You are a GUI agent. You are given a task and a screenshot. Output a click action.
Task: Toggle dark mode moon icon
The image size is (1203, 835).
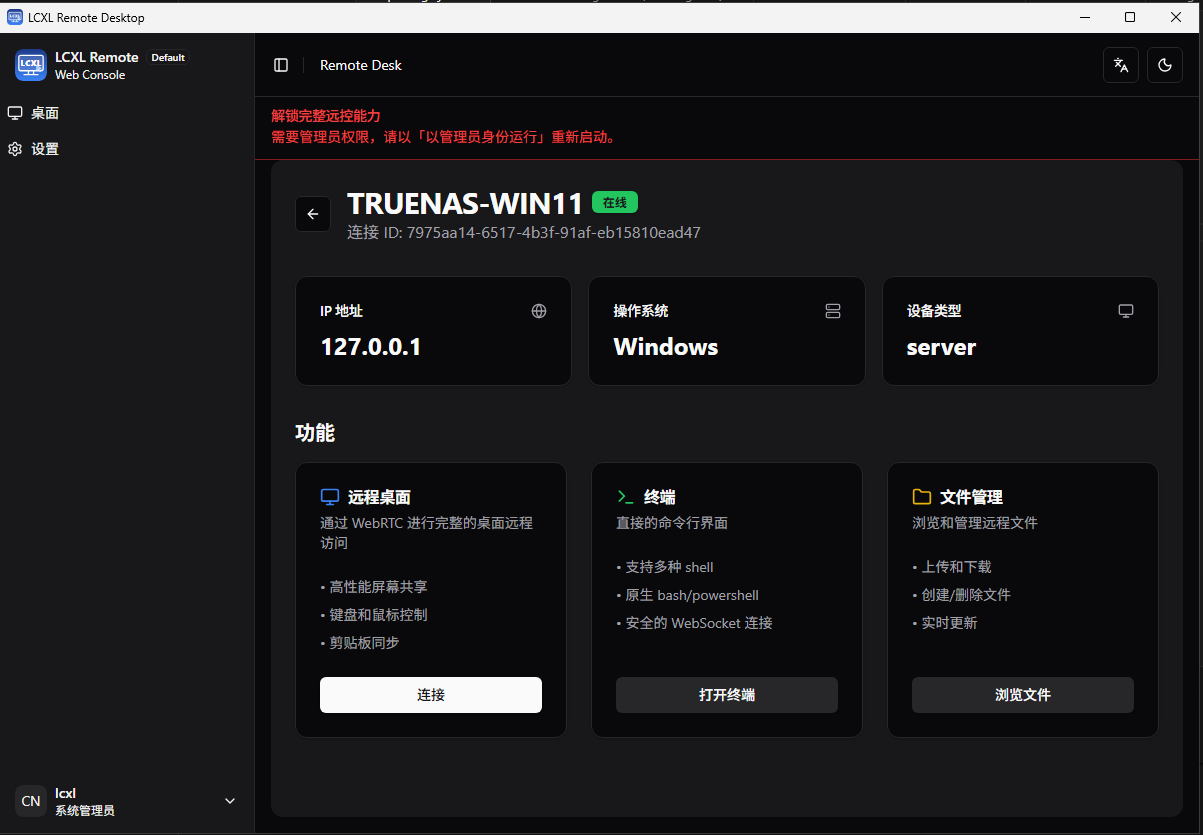1165,65
